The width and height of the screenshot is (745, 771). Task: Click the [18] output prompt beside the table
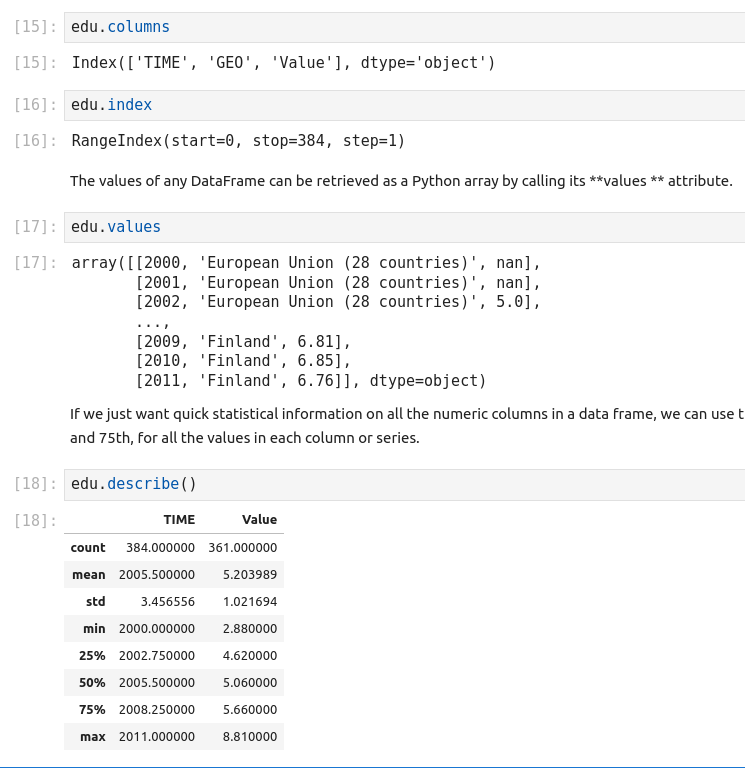pos(35,521)
